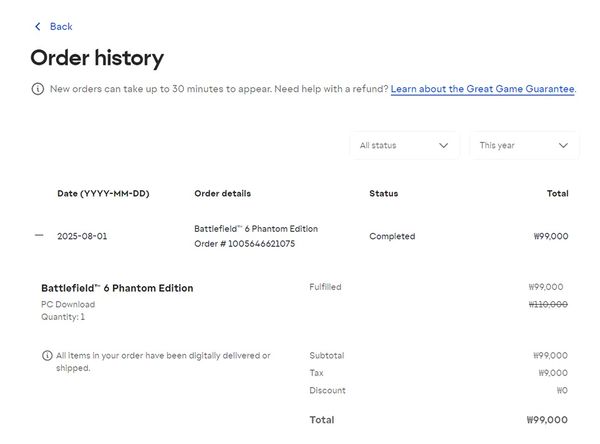This screenshot has height=444, width=600.
Task: Open the Great Game Guarantee link
Action: [482, 89]
